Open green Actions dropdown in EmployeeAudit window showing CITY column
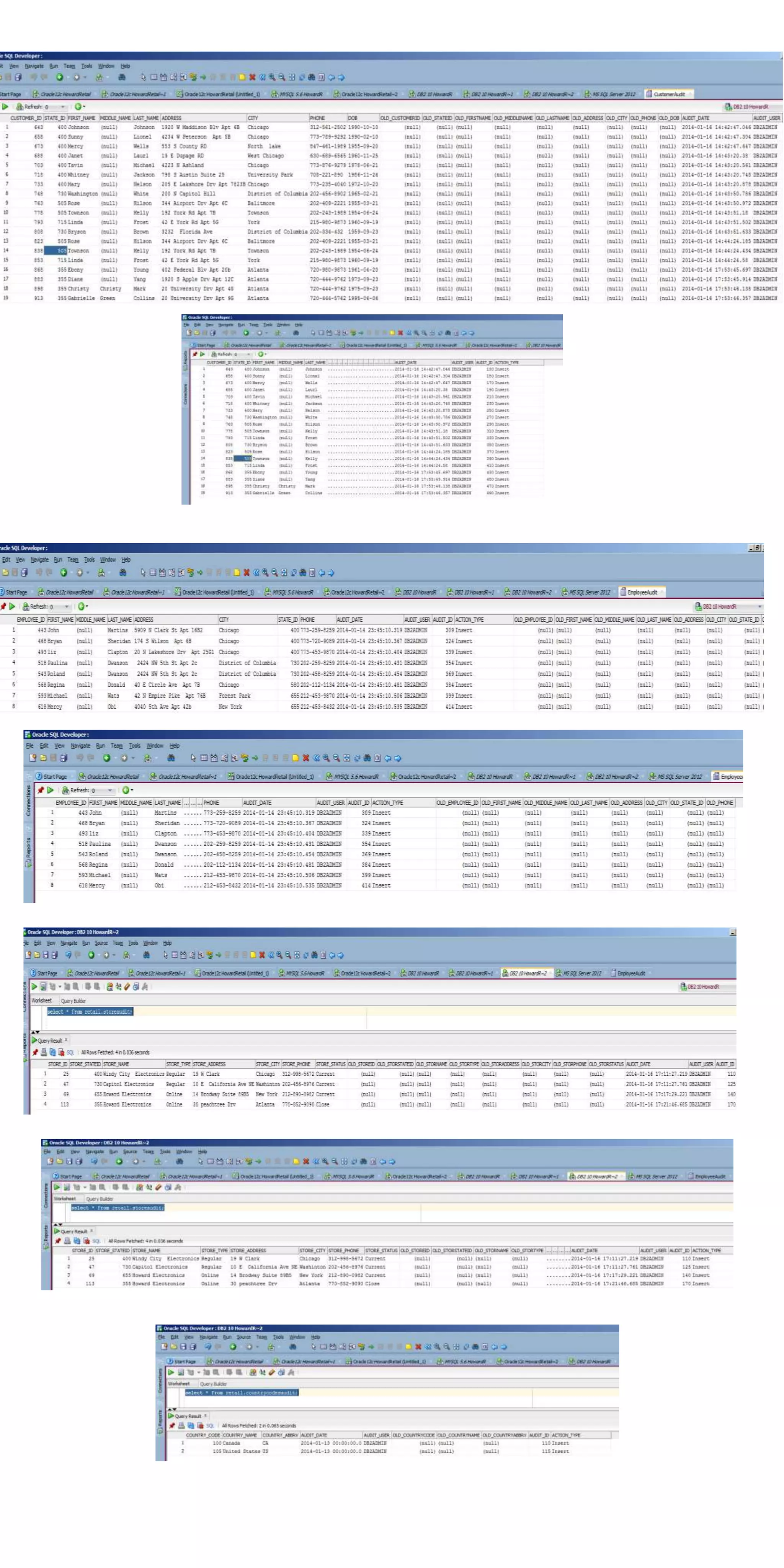The width and height of the screenshot is (784, 1568). click(x=83, y=607)
